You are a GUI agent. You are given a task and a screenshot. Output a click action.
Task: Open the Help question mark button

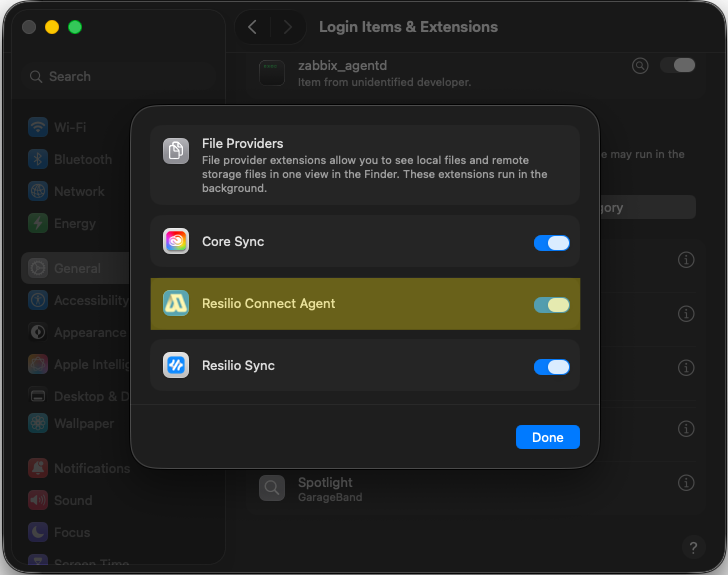coord(693,548)
